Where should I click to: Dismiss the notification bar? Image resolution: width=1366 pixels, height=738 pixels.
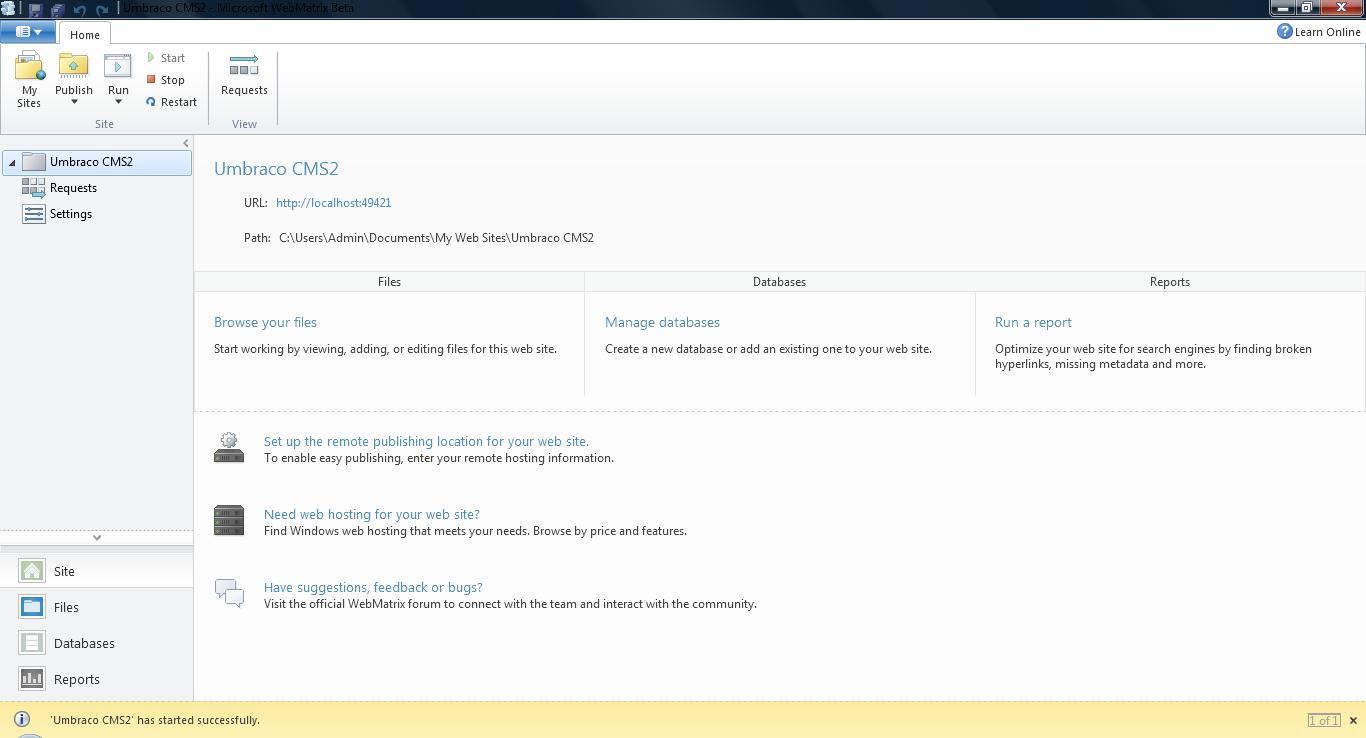pyautogui.click(x=1353, y=720)
